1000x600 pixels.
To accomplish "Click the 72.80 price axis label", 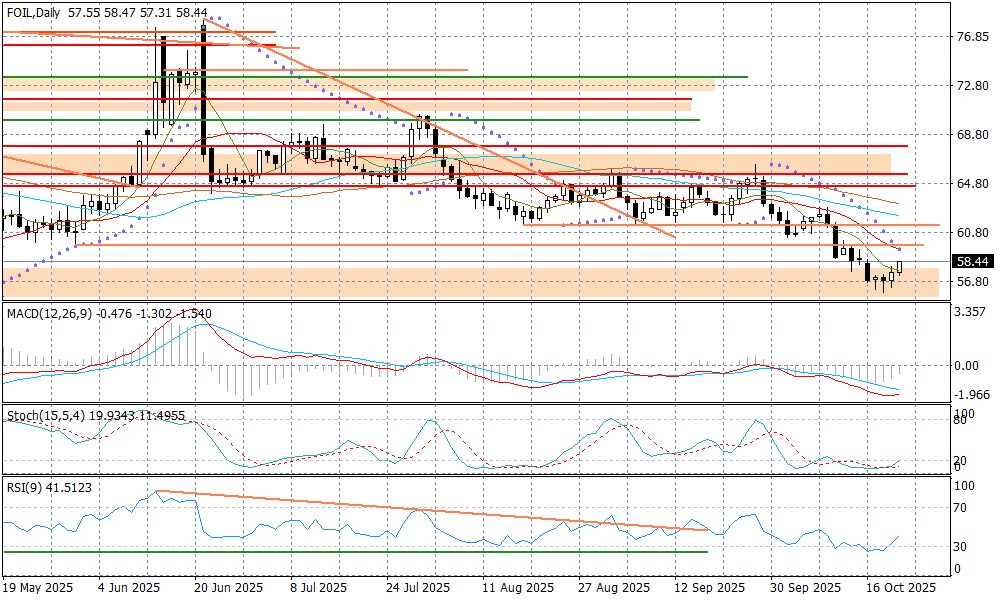I will (972, 86).
